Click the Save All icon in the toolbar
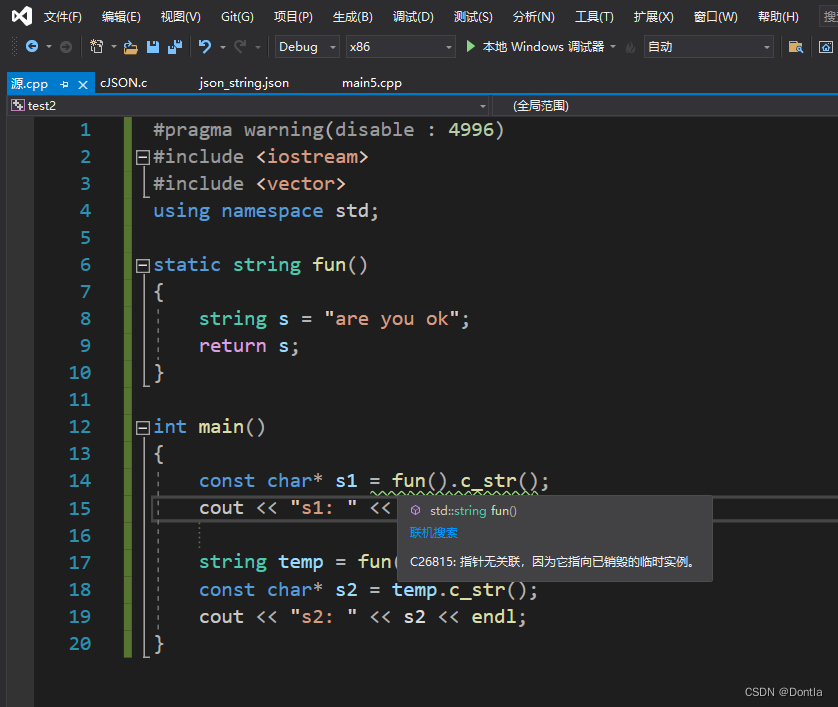The height and width of the screenshot is (707, 838). pos(175,45)
